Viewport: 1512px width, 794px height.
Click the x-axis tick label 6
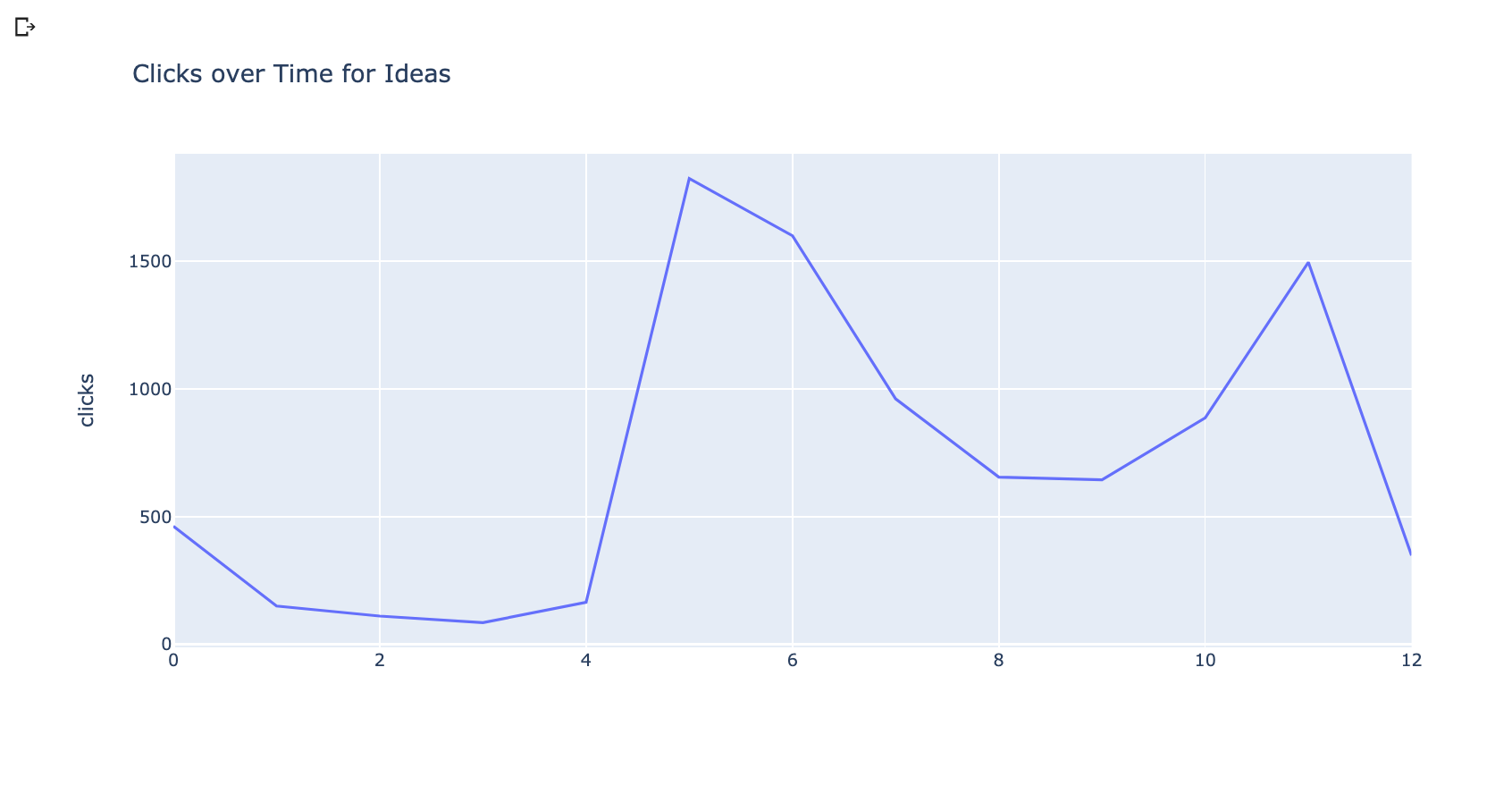792,661
